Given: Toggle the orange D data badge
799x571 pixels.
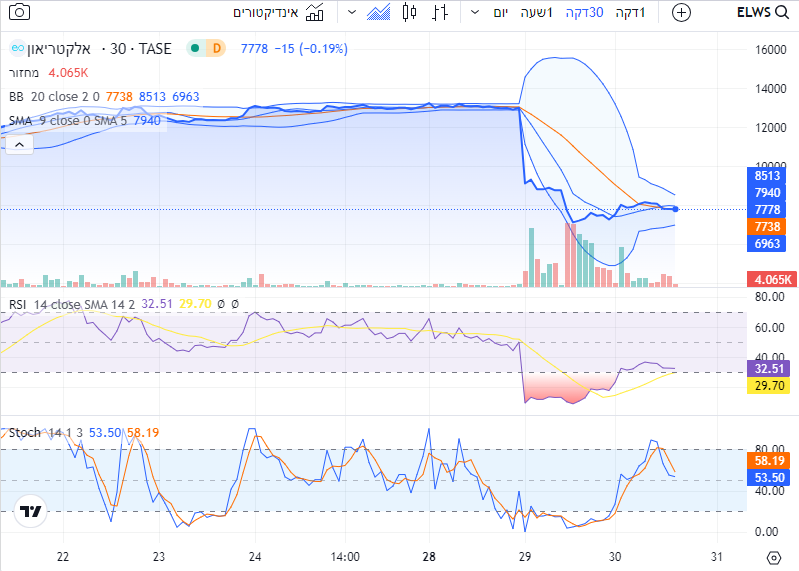Looking at the screenshot, I should point(216,48).
